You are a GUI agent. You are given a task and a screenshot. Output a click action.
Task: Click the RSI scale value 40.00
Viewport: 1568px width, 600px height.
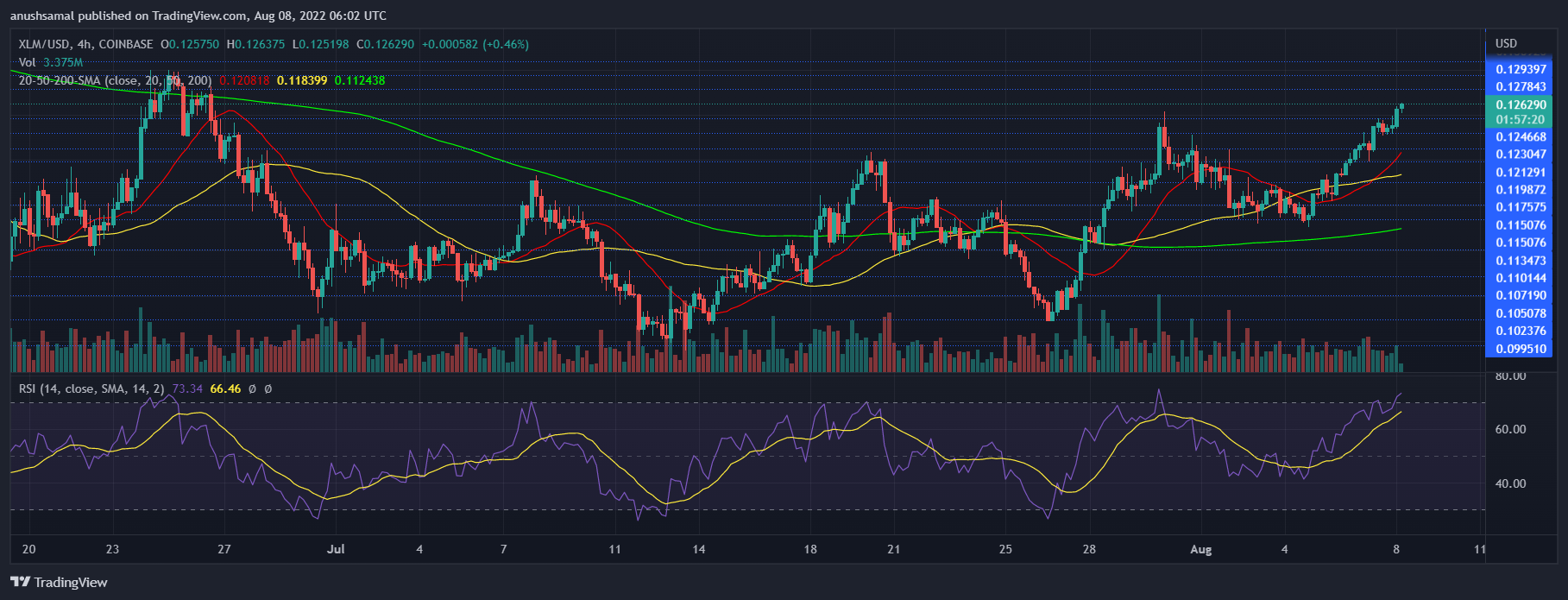click(x=1510, y=483)
